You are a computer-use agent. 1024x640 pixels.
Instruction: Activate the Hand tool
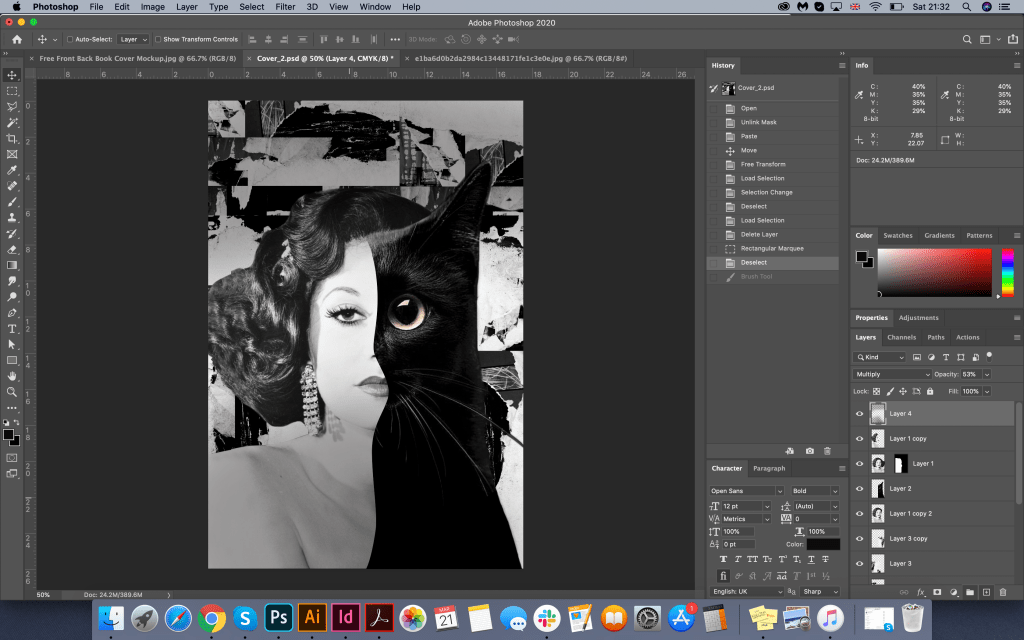[12, 376]
